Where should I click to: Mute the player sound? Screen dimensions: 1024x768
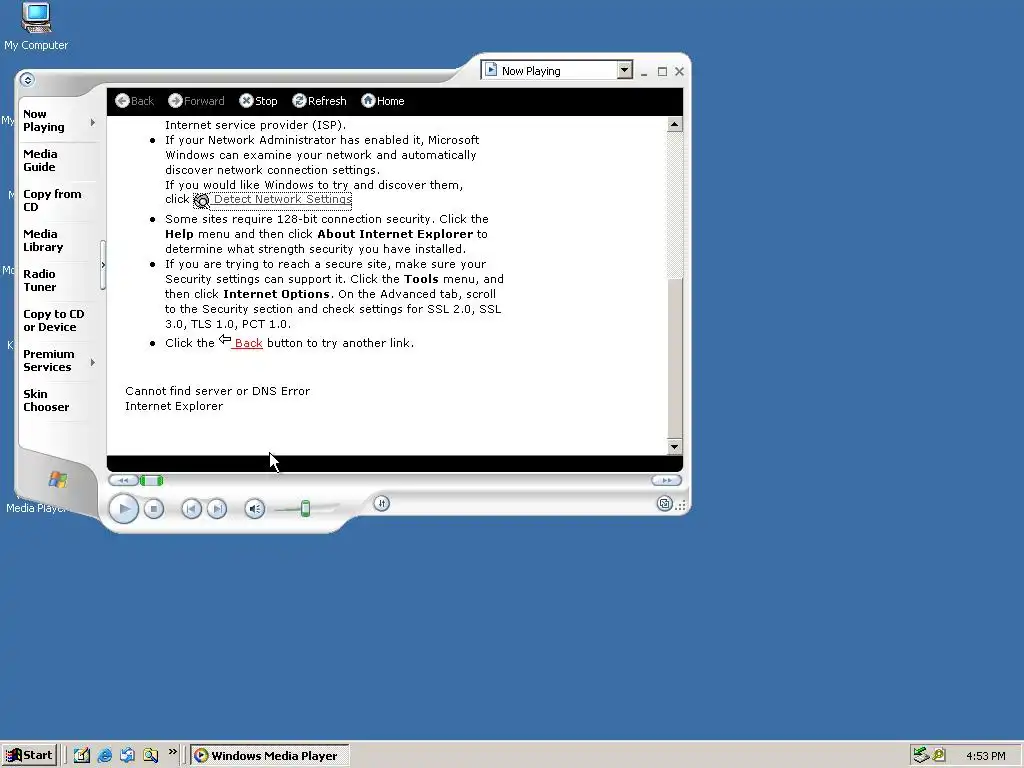(255, 509)
